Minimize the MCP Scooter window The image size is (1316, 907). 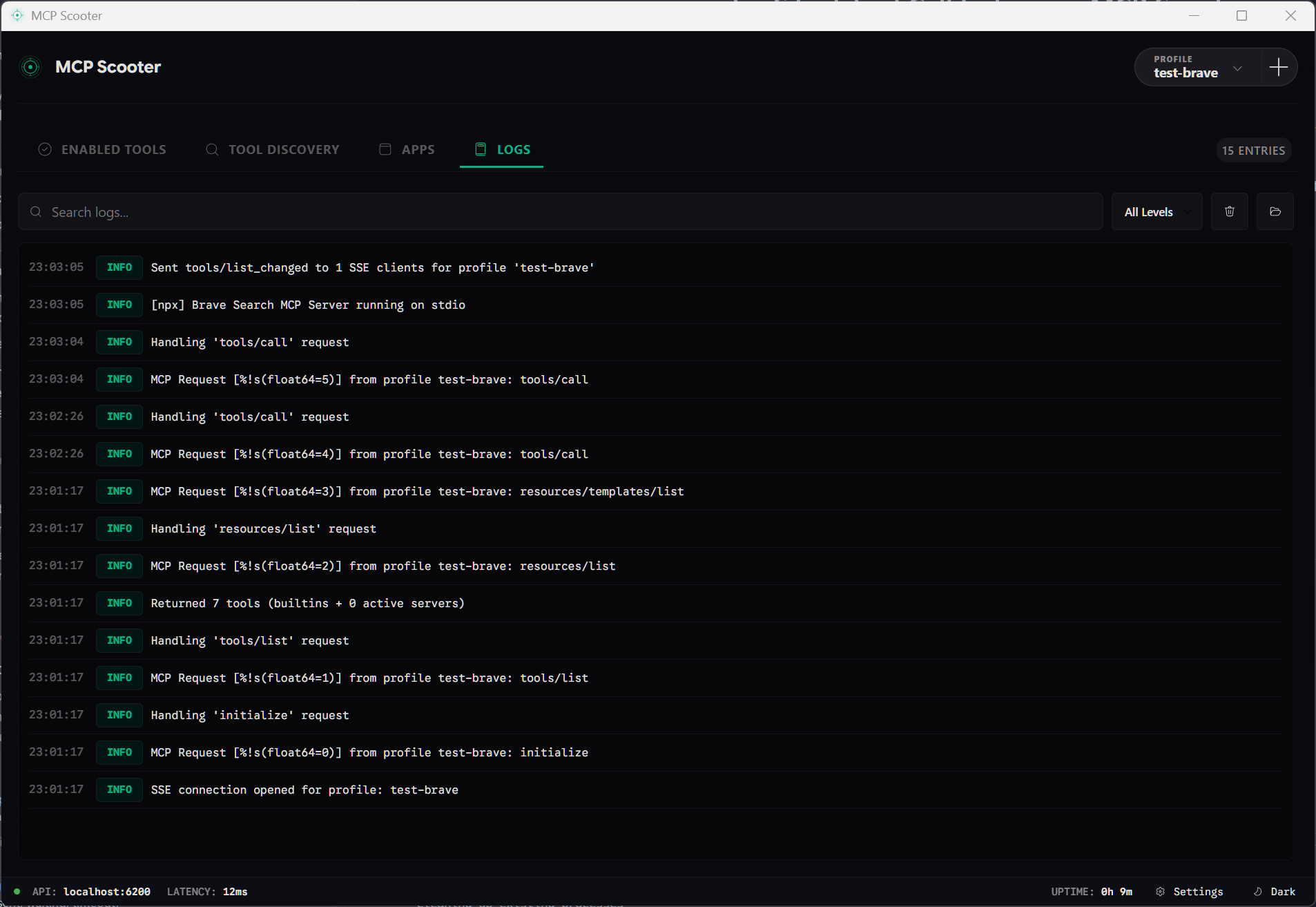(1194, 15)
